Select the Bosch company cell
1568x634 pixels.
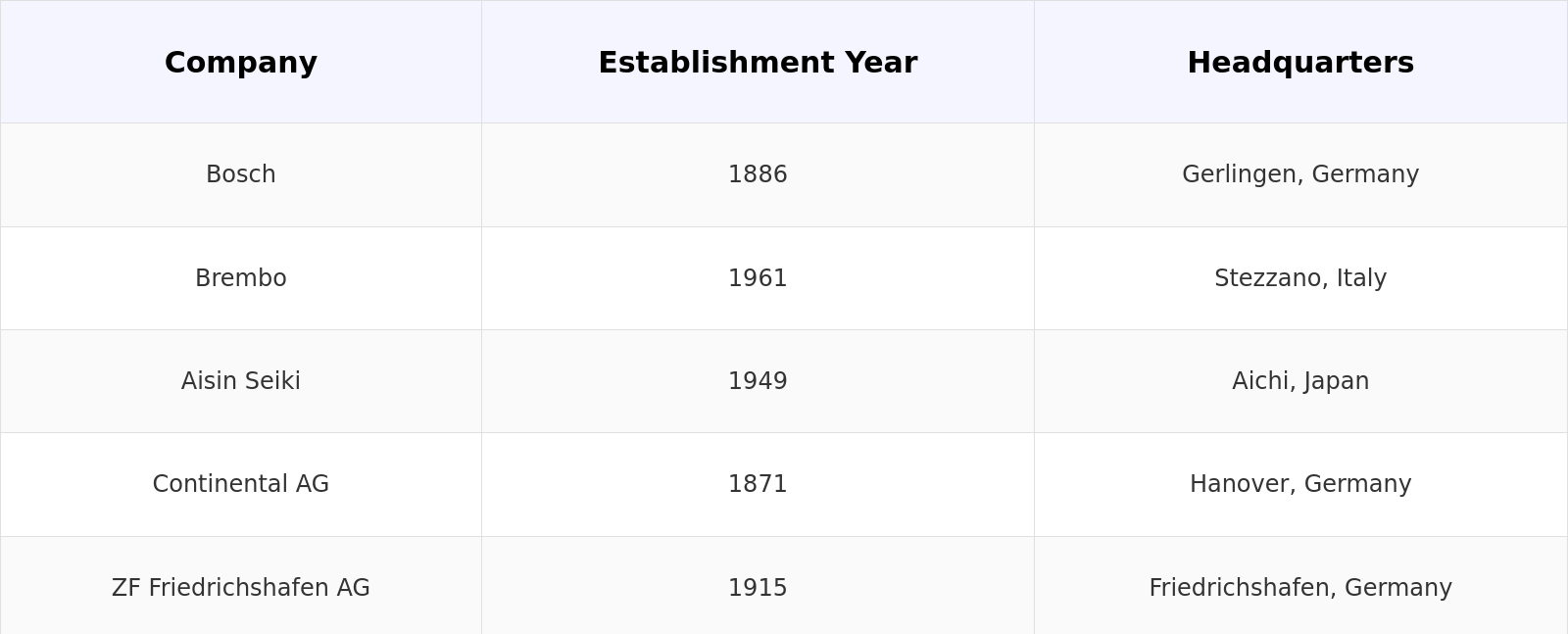click(x=241, y=174)
